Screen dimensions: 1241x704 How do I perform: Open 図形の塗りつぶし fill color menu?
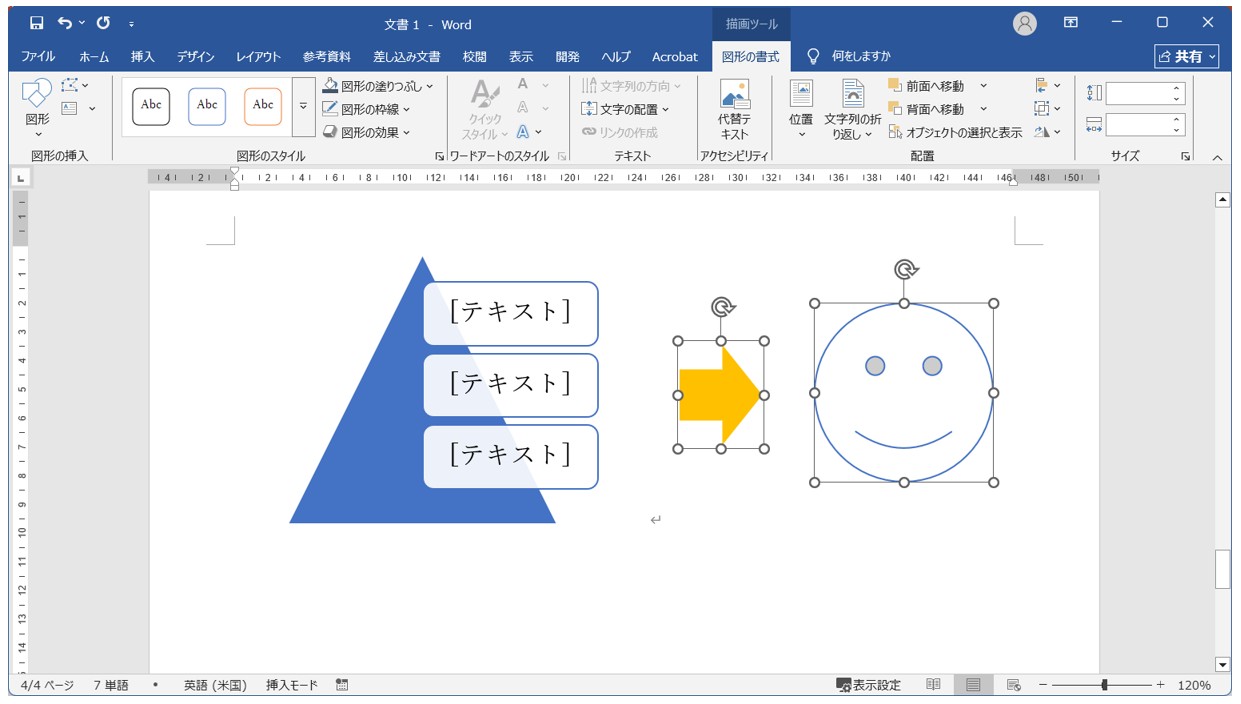coord(378,86)
